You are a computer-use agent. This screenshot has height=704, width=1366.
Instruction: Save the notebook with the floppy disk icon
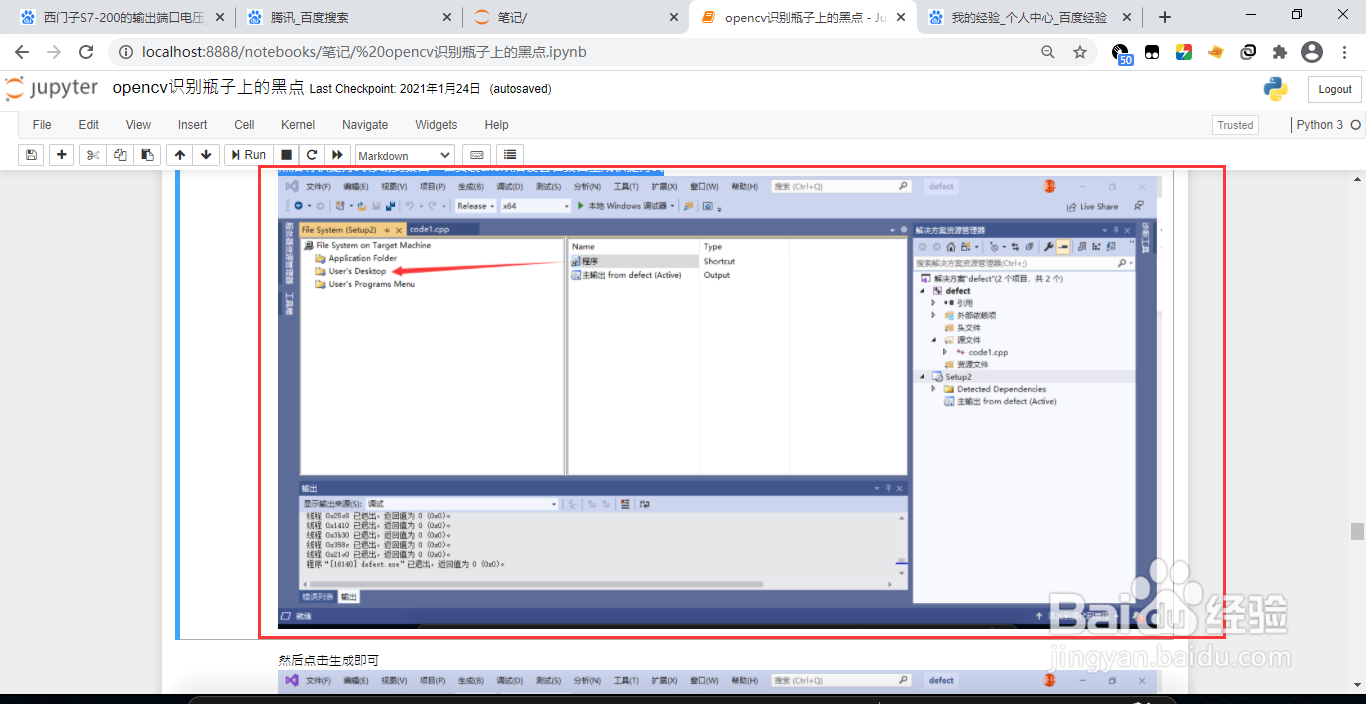tap(31, 155)
